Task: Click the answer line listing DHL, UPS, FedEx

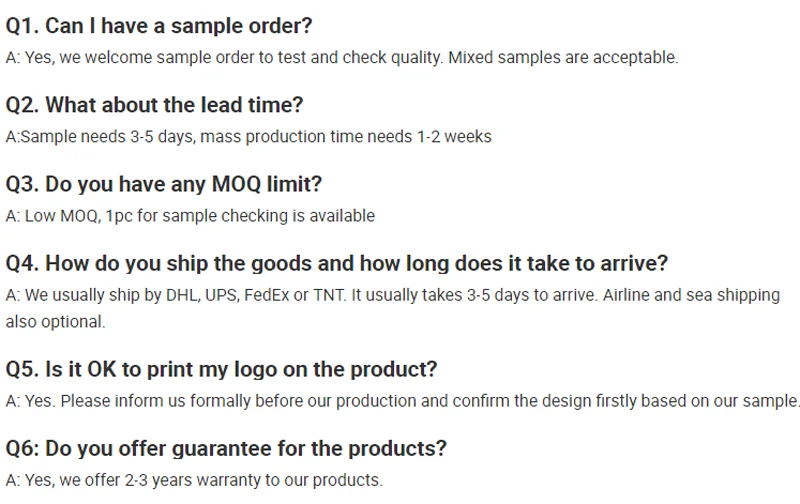Action: (393, 295)
